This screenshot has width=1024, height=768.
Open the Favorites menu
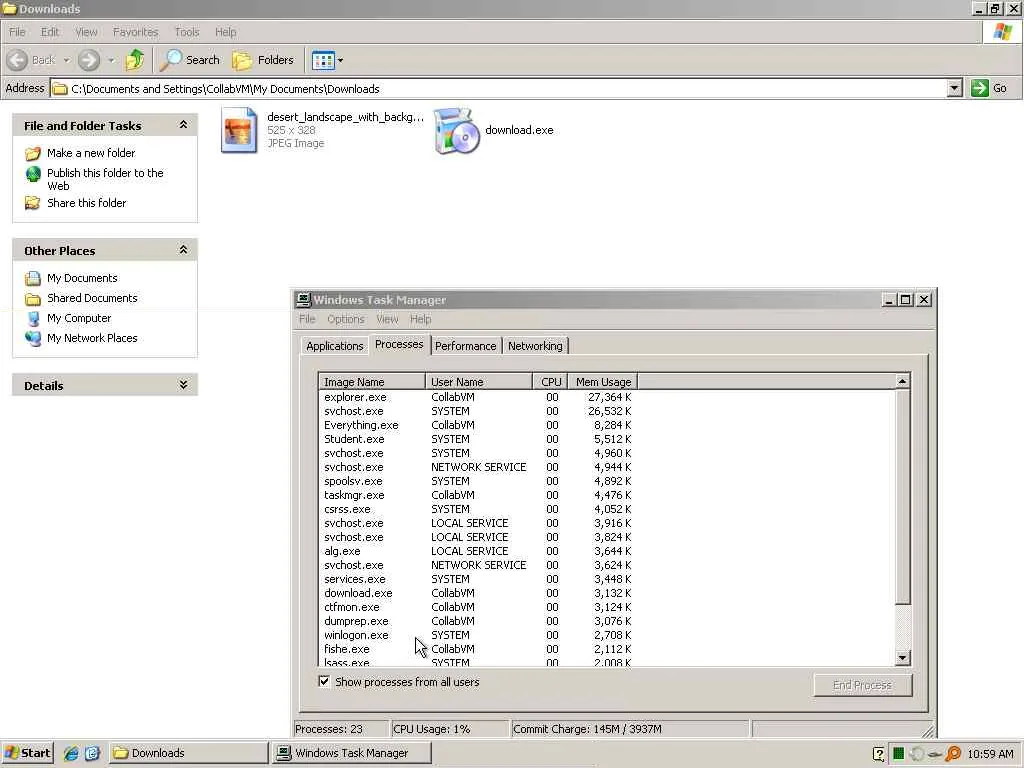click(x=136, y=32)
